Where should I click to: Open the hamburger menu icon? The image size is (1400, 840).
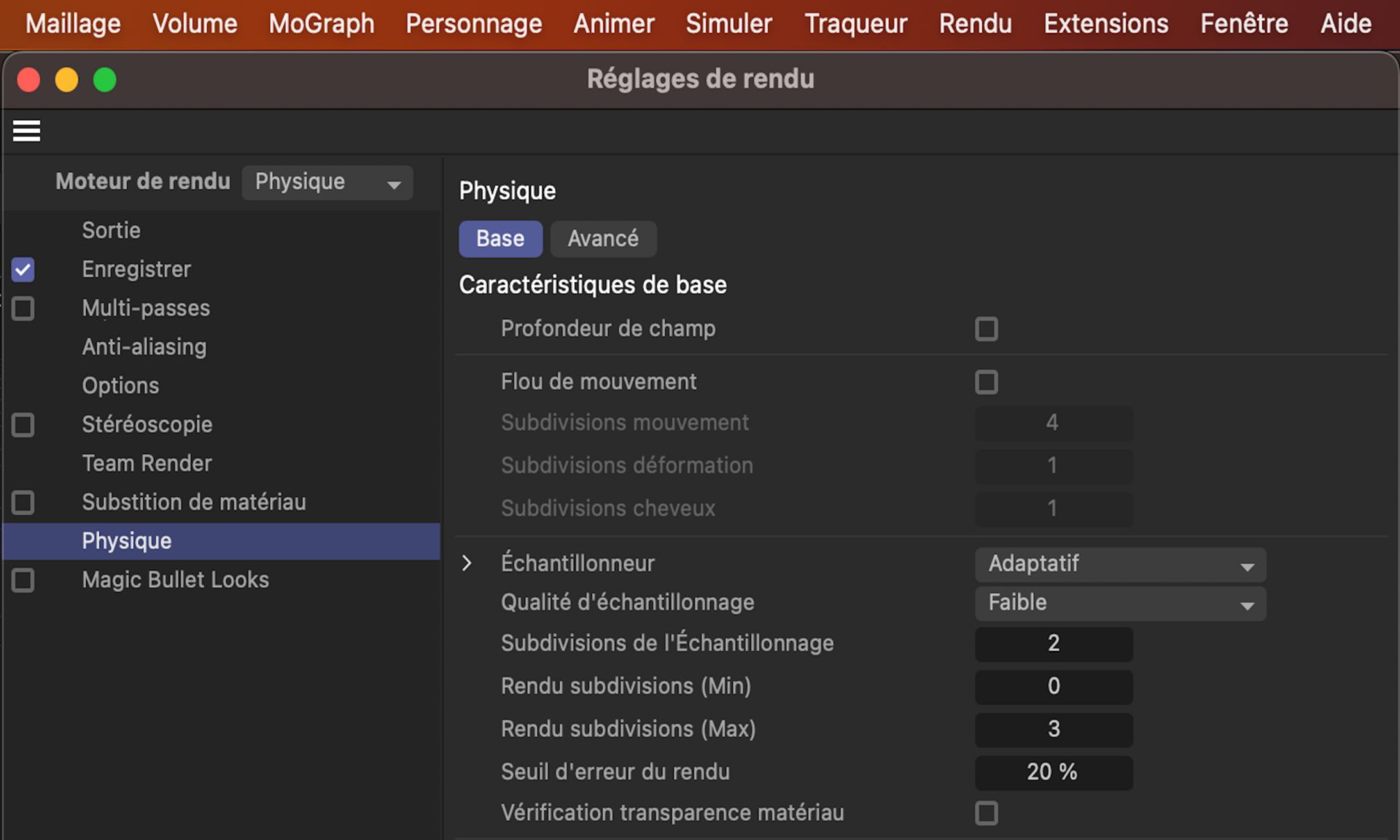(26, 131)
